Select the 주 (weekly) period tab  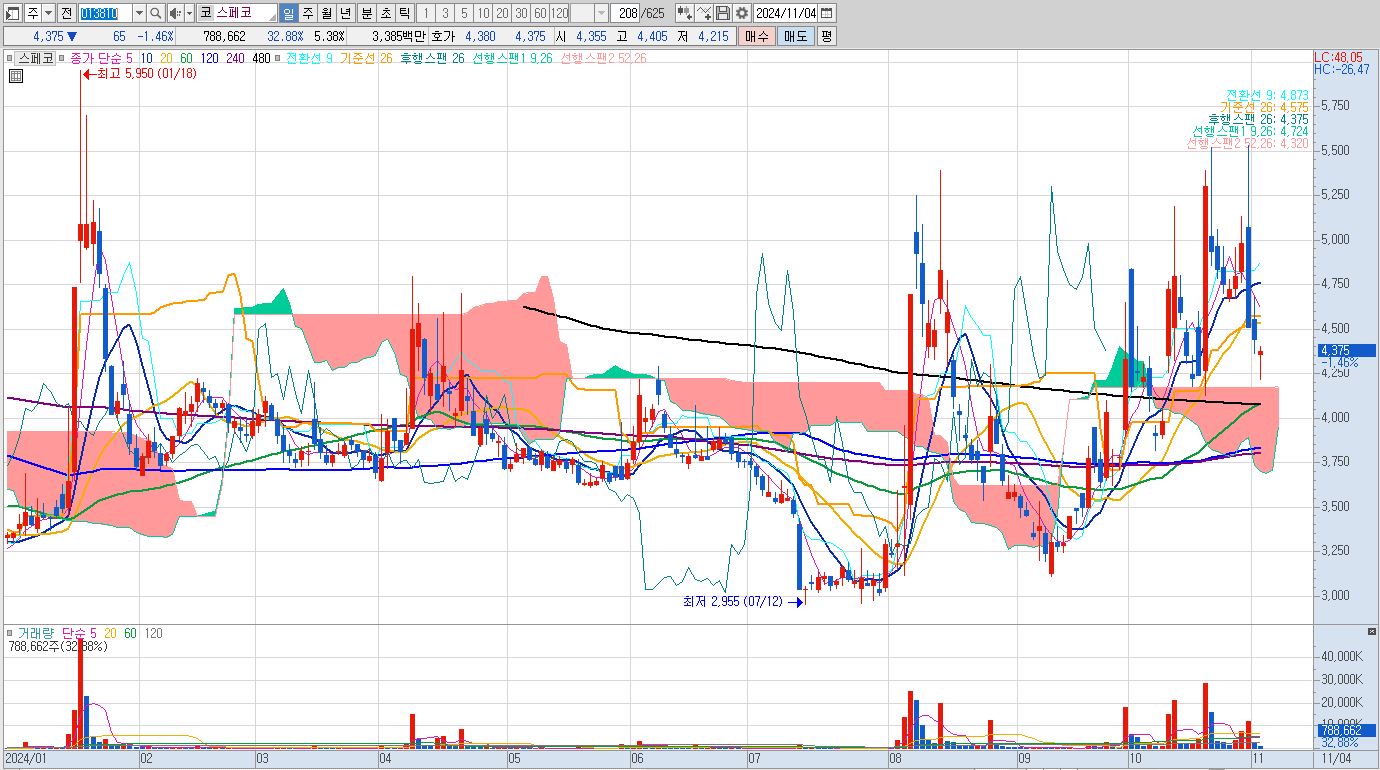307,13
